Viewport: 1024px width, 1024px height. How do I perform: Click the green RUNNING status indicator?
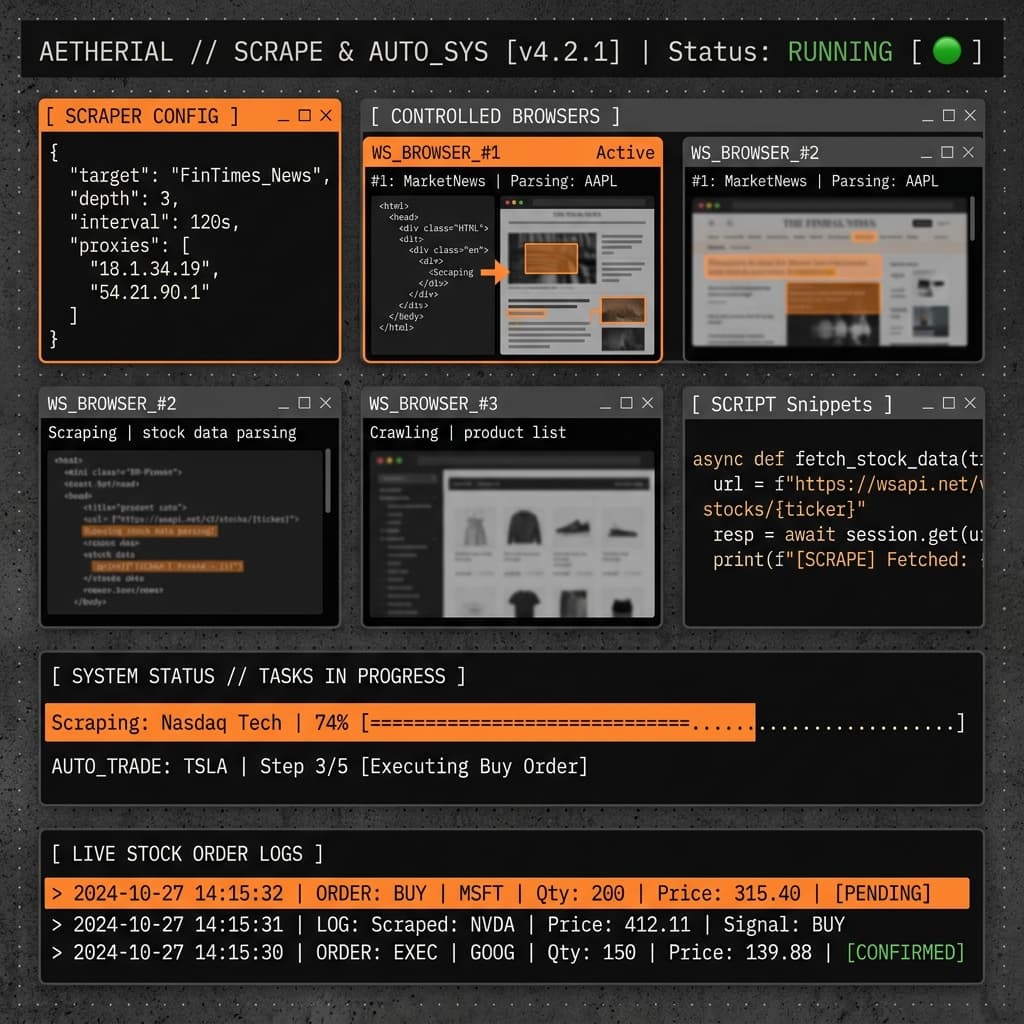[x=946, y=51]
